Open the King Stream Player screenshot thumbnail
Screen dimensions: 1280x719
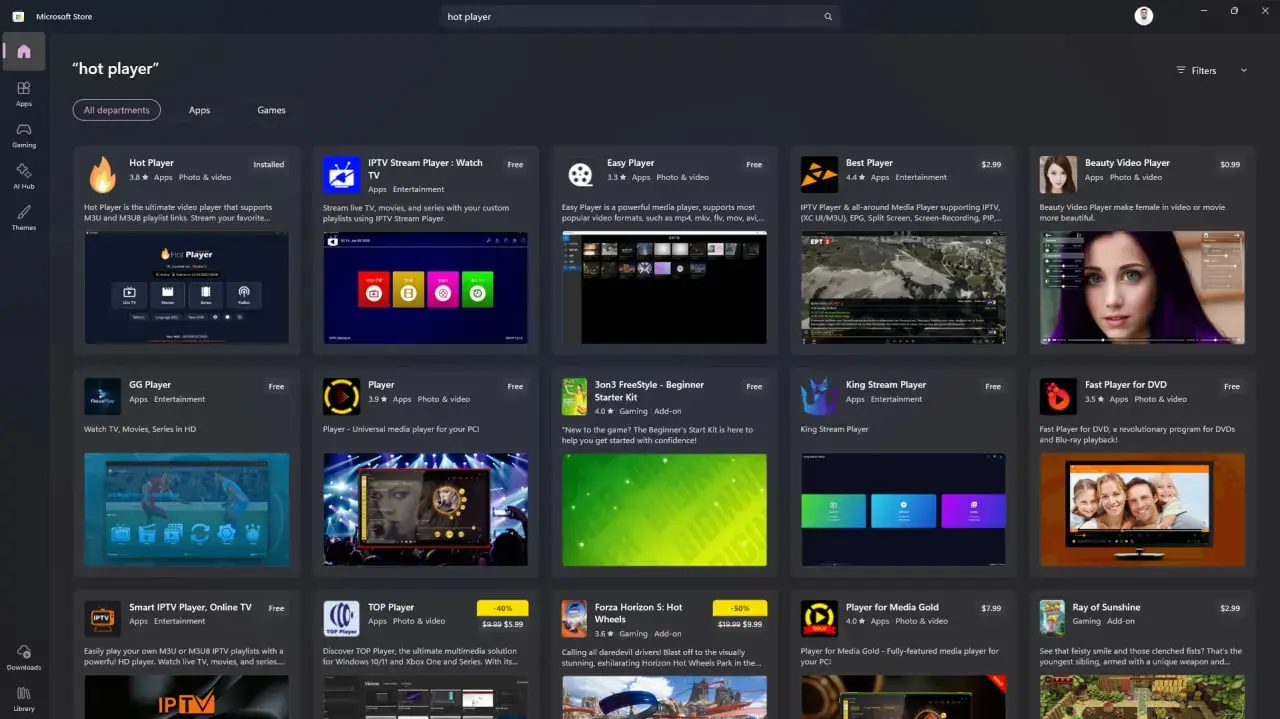point(903,510)
